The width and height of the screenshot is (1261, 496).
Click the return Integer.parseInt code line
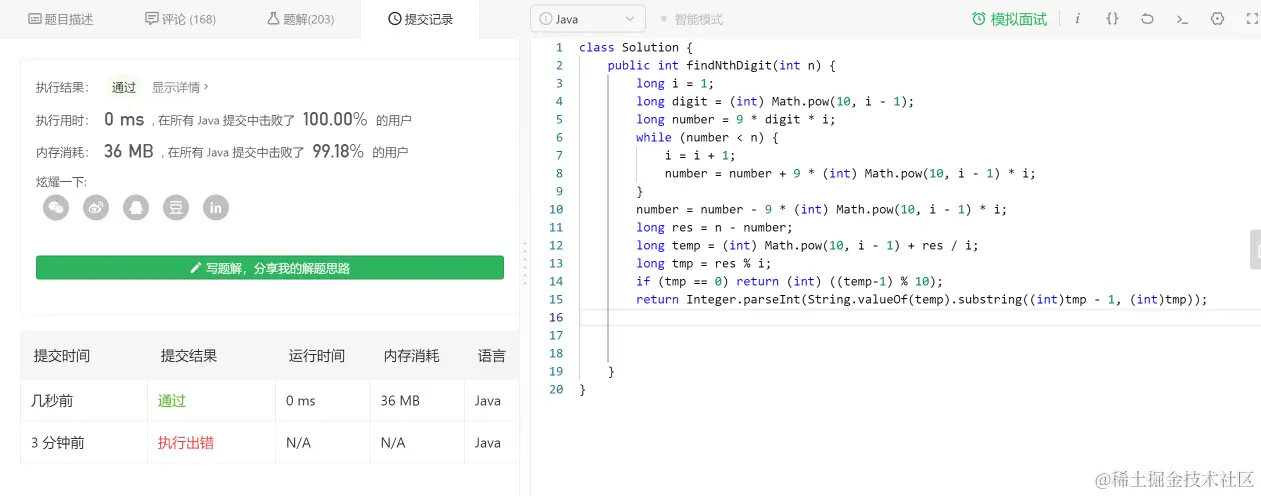tap(922, 299)
